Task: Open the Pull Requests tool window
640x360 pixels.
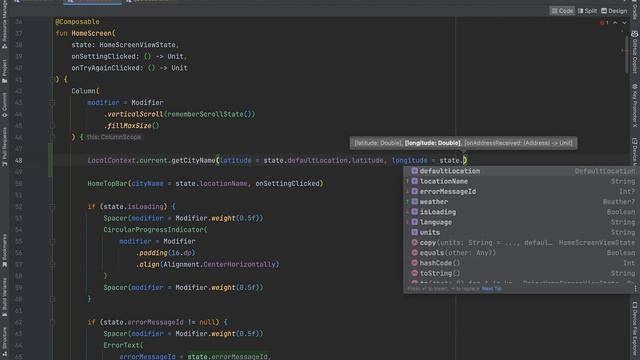Action: tap(4, 147)
